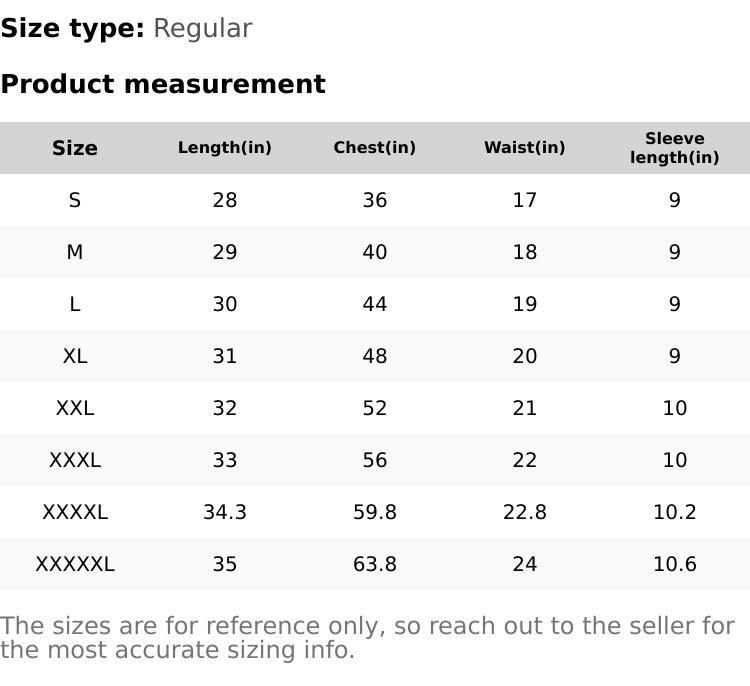The height and width of the screenshot is (686, 750).
Task: Select the chest value 63.8
Action: (375, 564)
